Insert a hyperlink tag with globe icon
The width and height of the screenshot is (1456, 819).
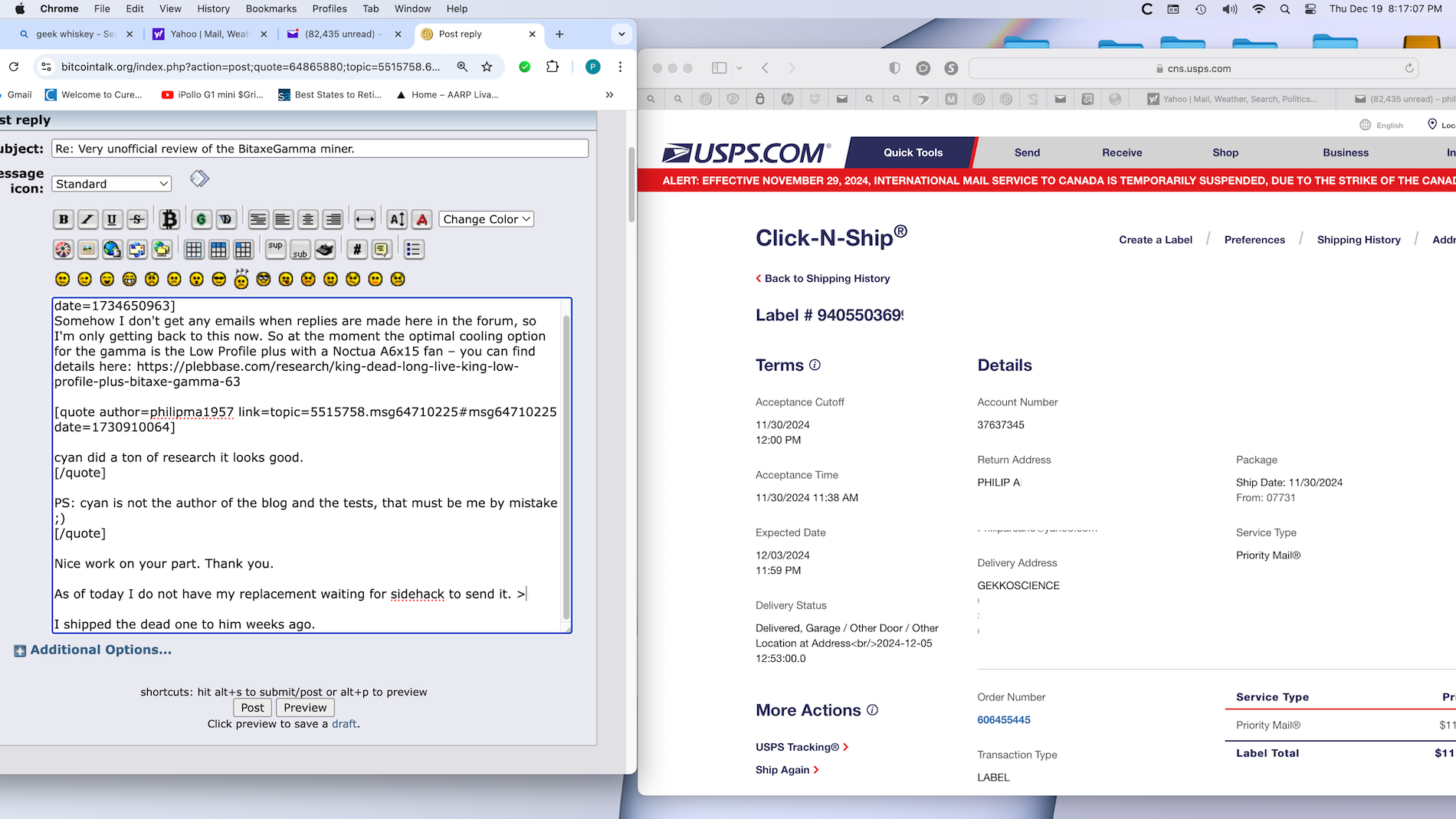(x=112, y=249)
